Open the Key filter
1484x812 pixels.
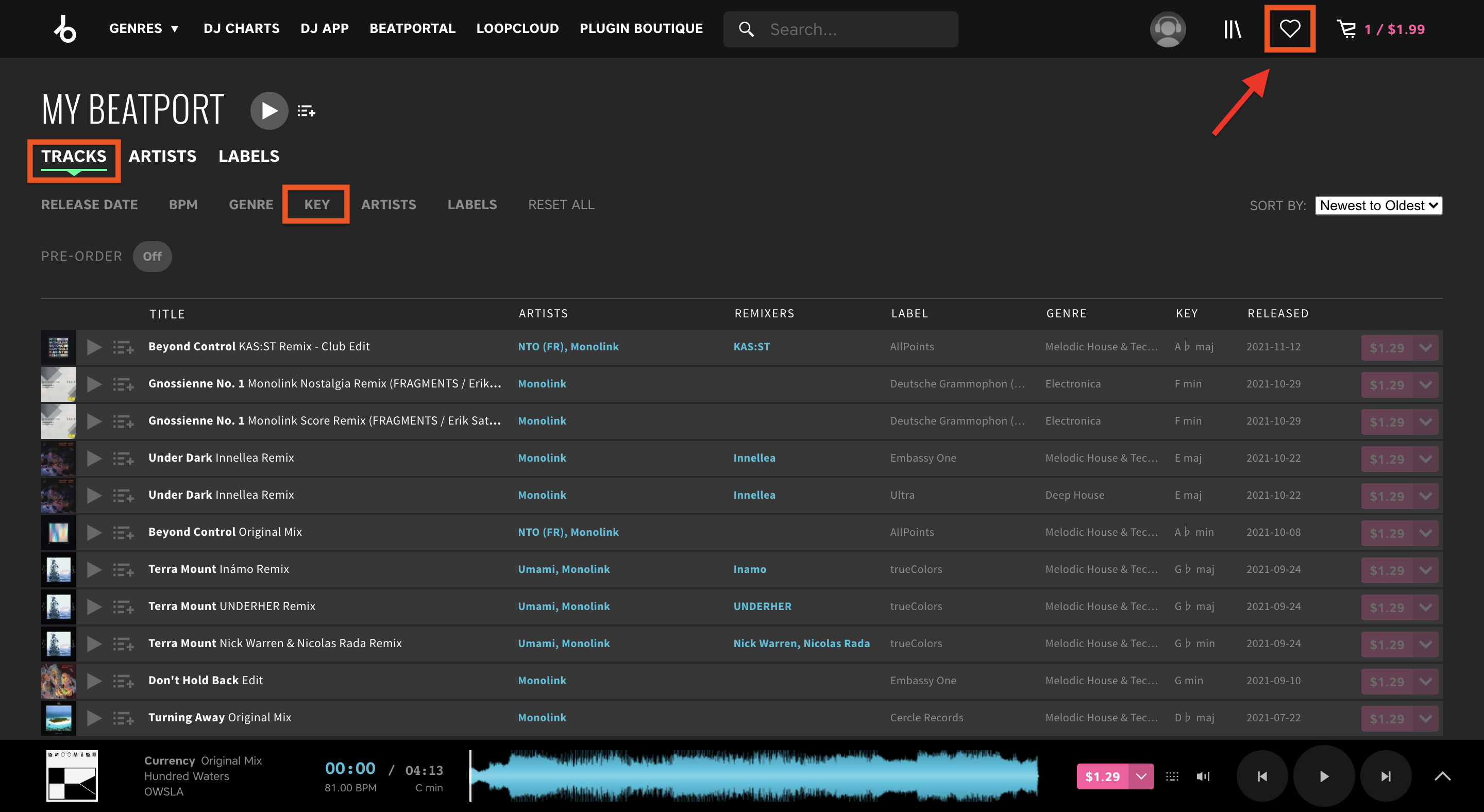tap(317, 205)
